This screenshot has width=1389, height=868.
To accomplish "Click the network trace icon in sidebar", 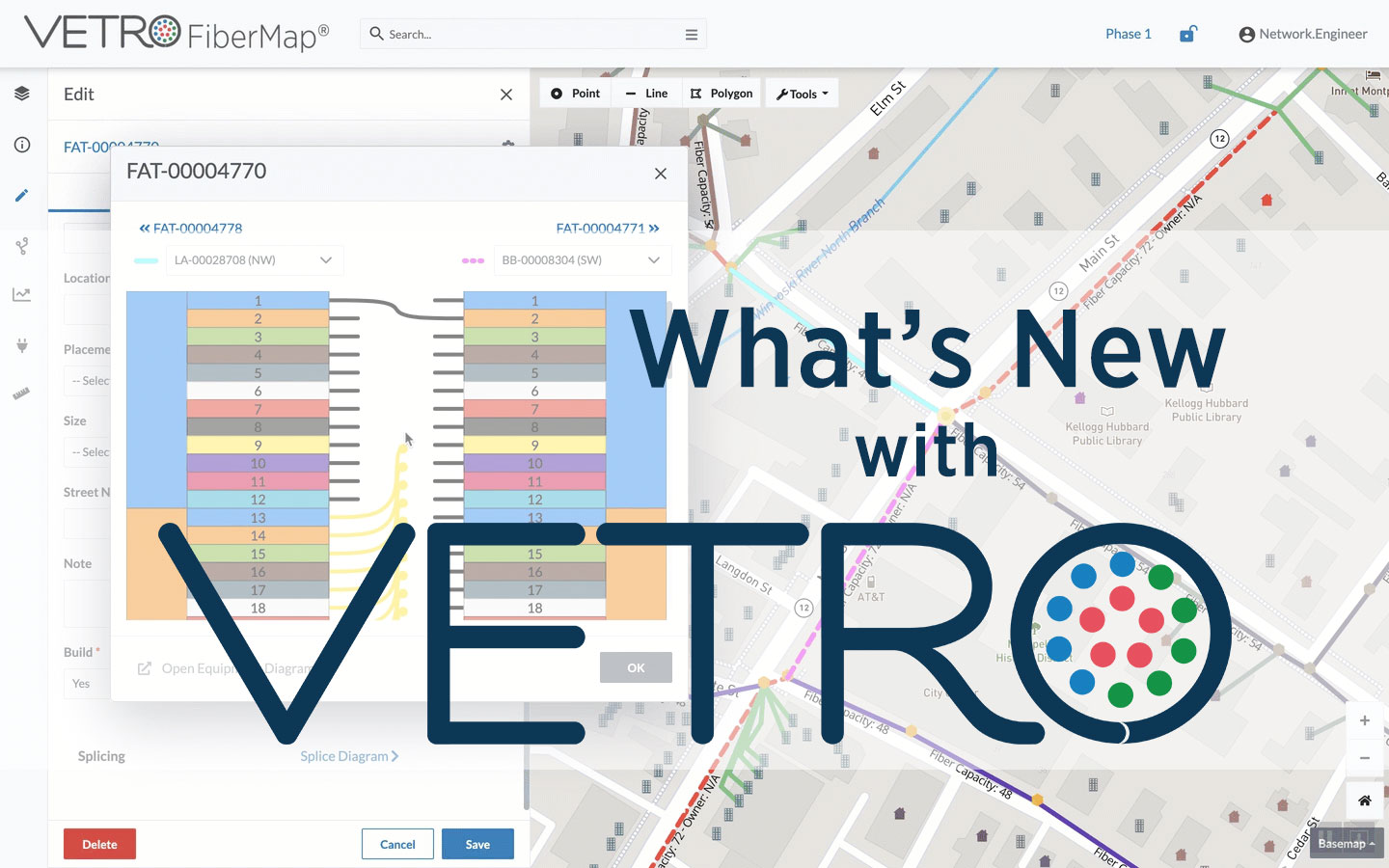I will 21,246.
